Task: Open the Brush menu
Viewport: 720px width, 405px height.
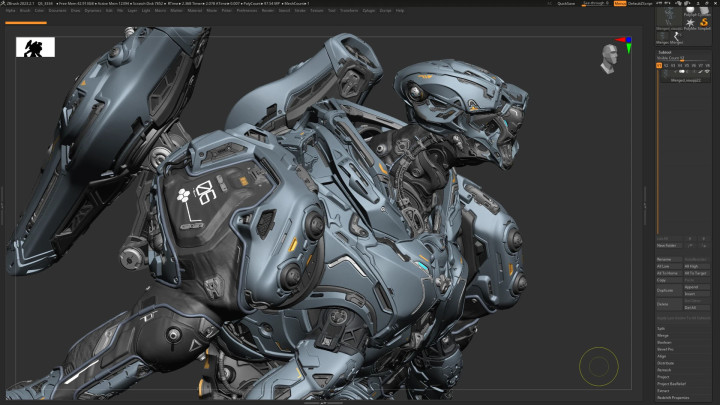Action: pos(25,11)
